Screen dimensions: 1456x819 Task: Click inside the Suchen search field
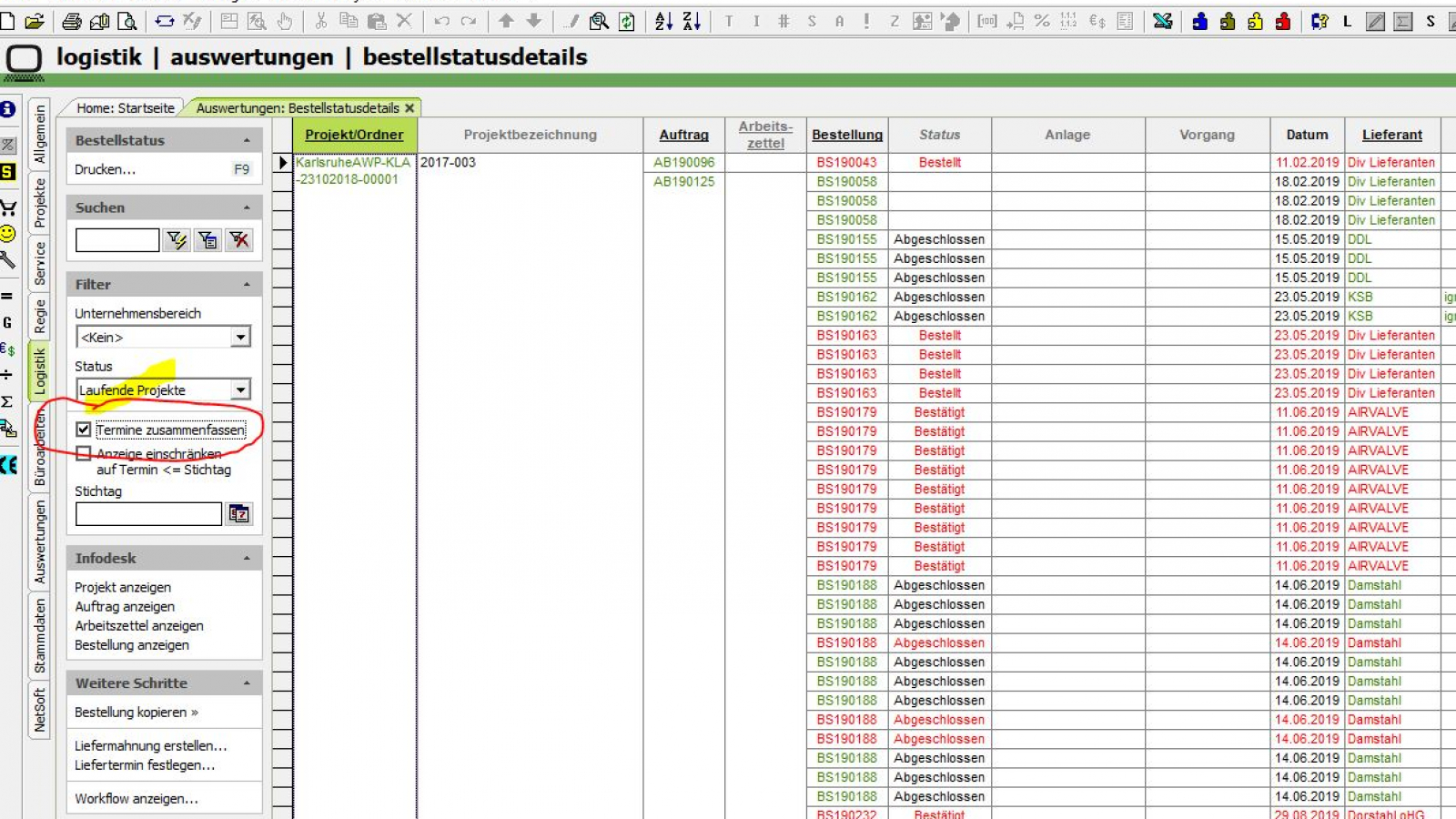(116, 239)
